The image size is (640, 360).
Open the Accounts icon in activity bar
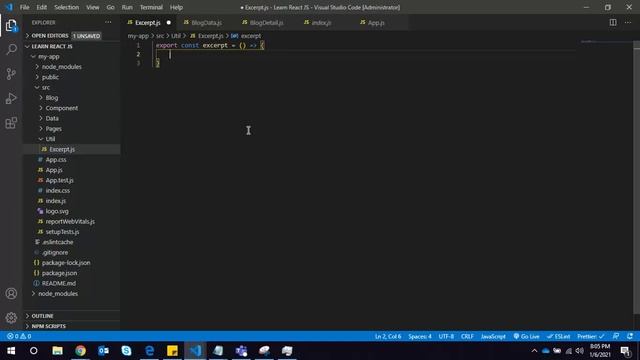(11, 293)
